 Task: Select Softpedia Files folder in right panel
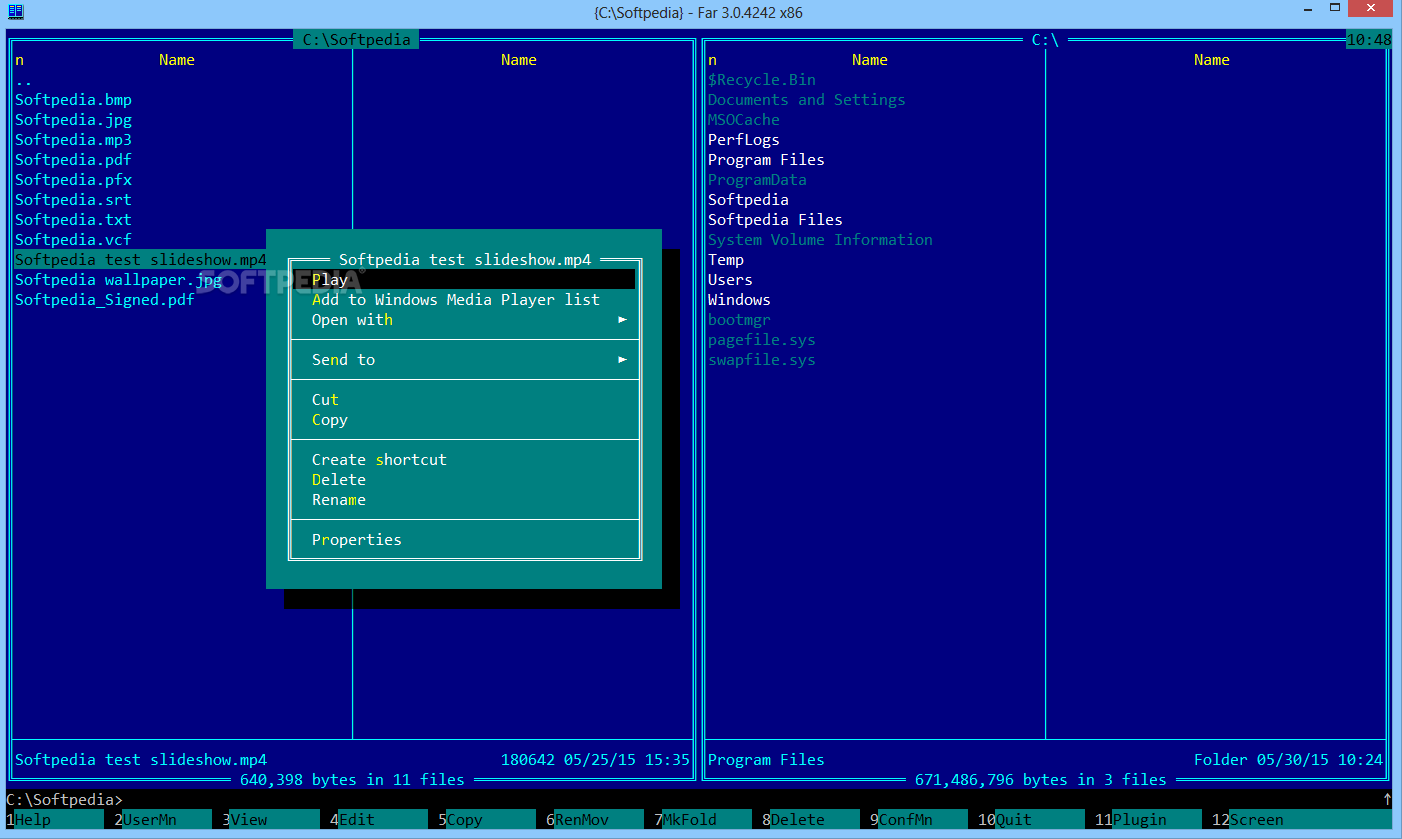pyautogui.click(x=775, y=220)
